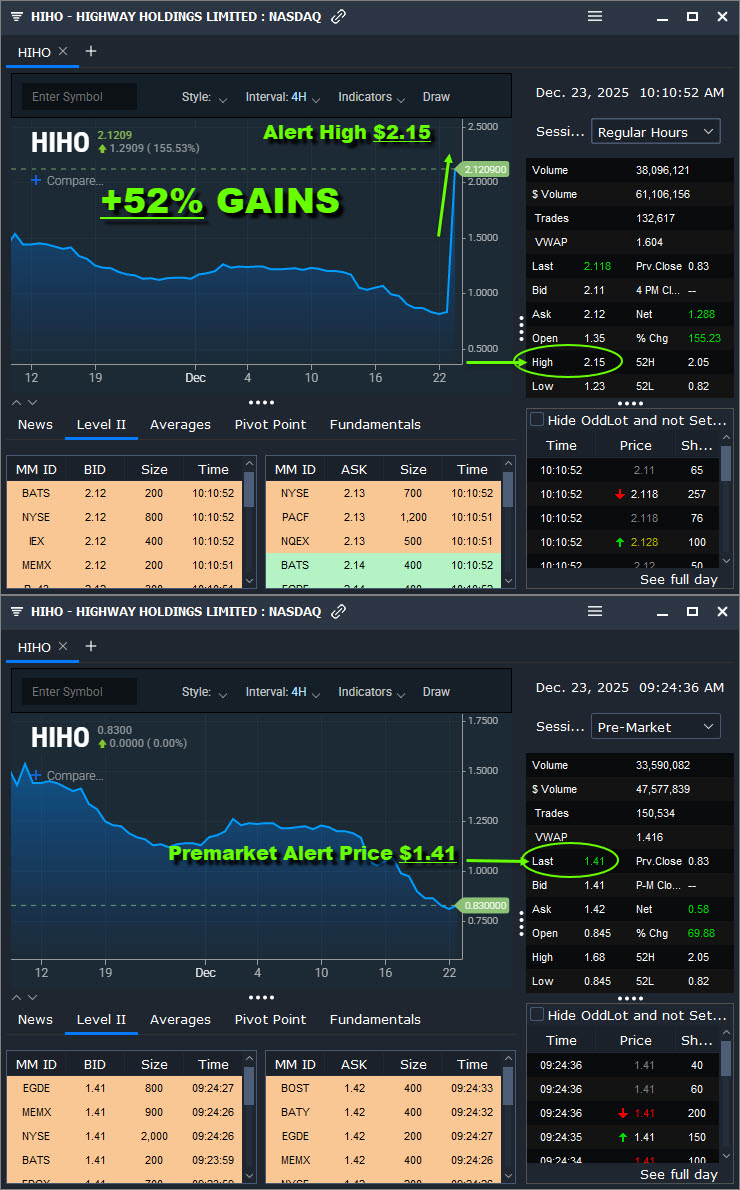The height and width of the screenshot is (1190, 740).
Task: Close the HIHO tab in the Regular Hours window
Action: (x=63, y=51)
